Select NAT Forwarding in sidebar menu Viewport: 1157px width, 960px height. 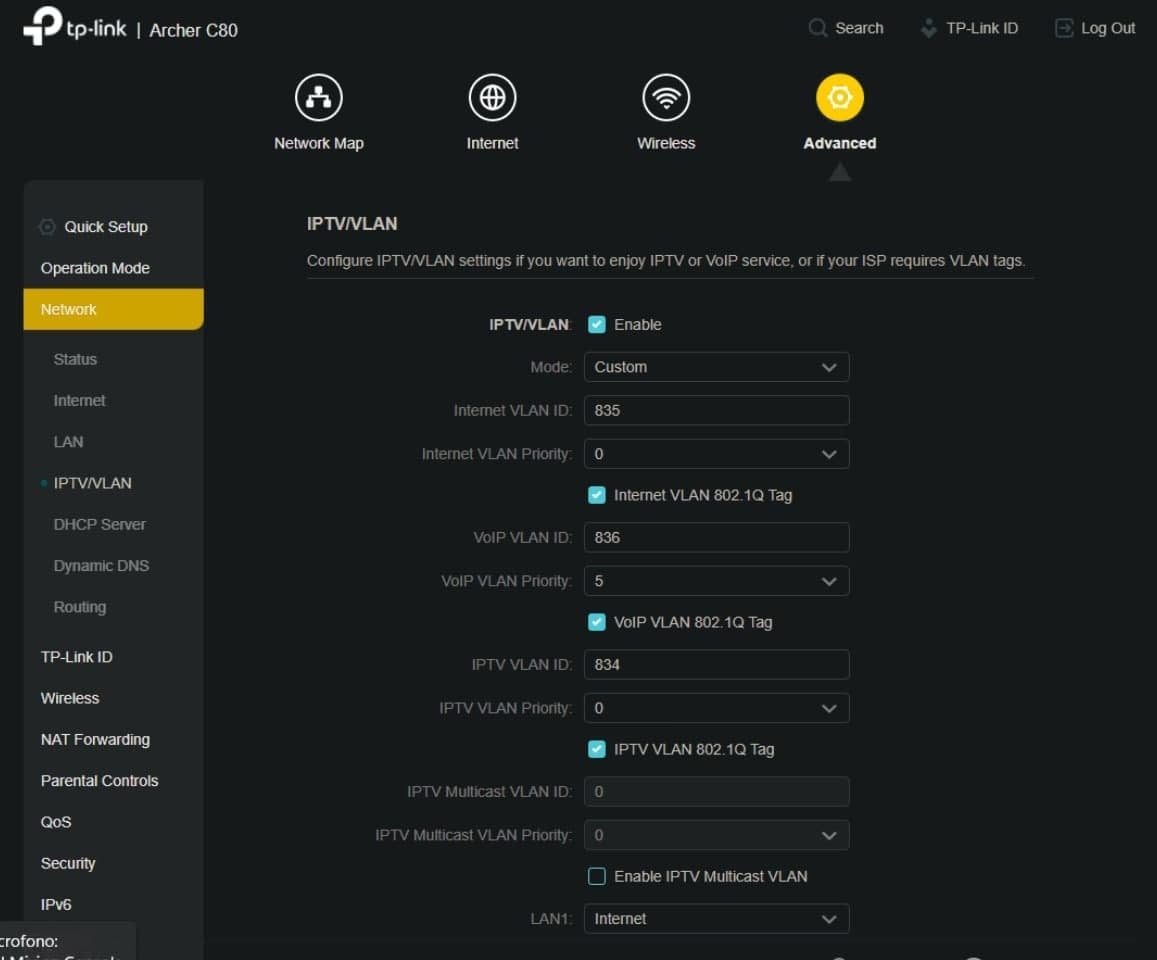95,740
